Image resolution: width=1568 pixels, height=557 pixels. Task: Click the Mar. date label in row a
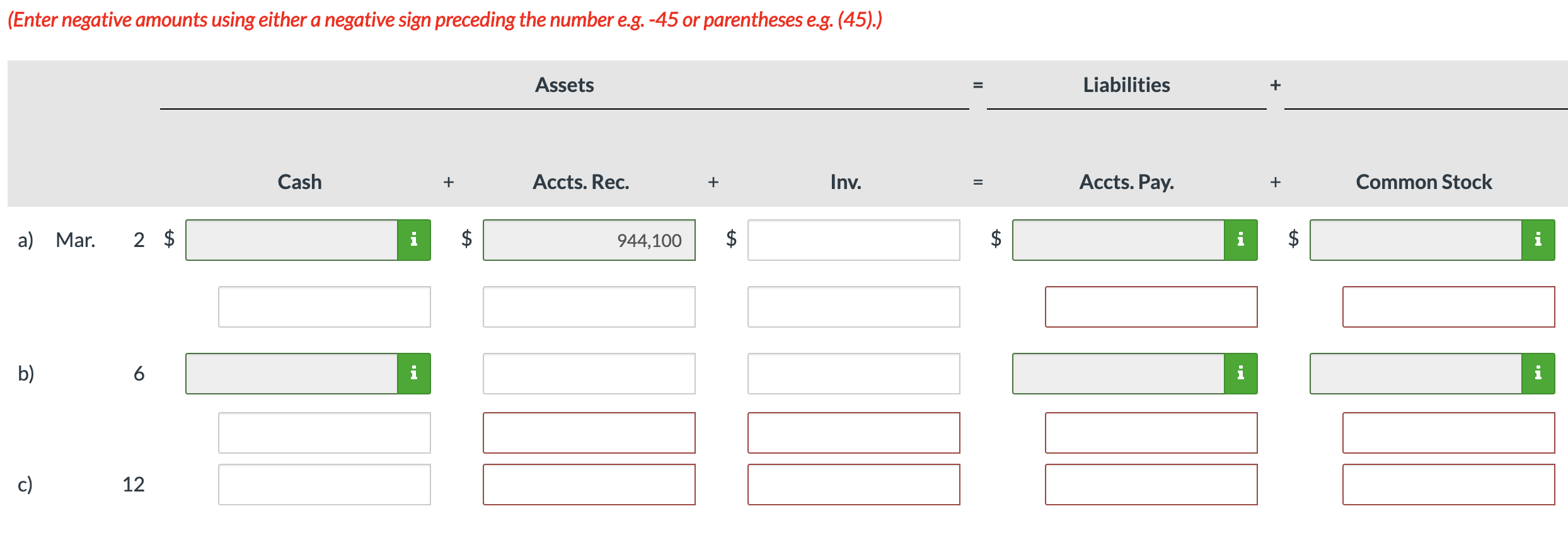pyautogui.click(x=76, y=240)
